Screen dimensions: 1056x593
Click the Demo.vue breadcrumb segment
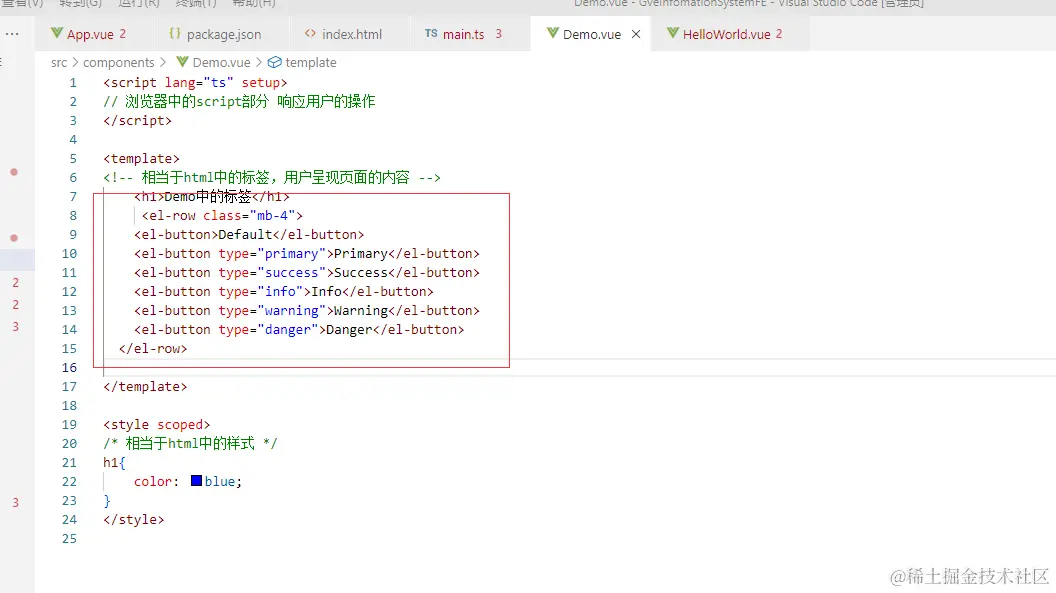click(x=213, y=63)
